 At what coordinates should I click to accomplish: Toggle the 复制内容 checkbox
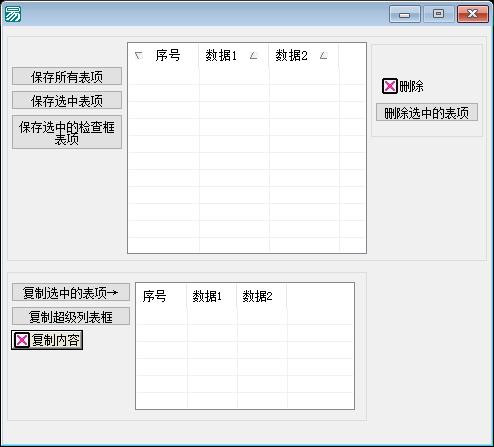point(22,340)
